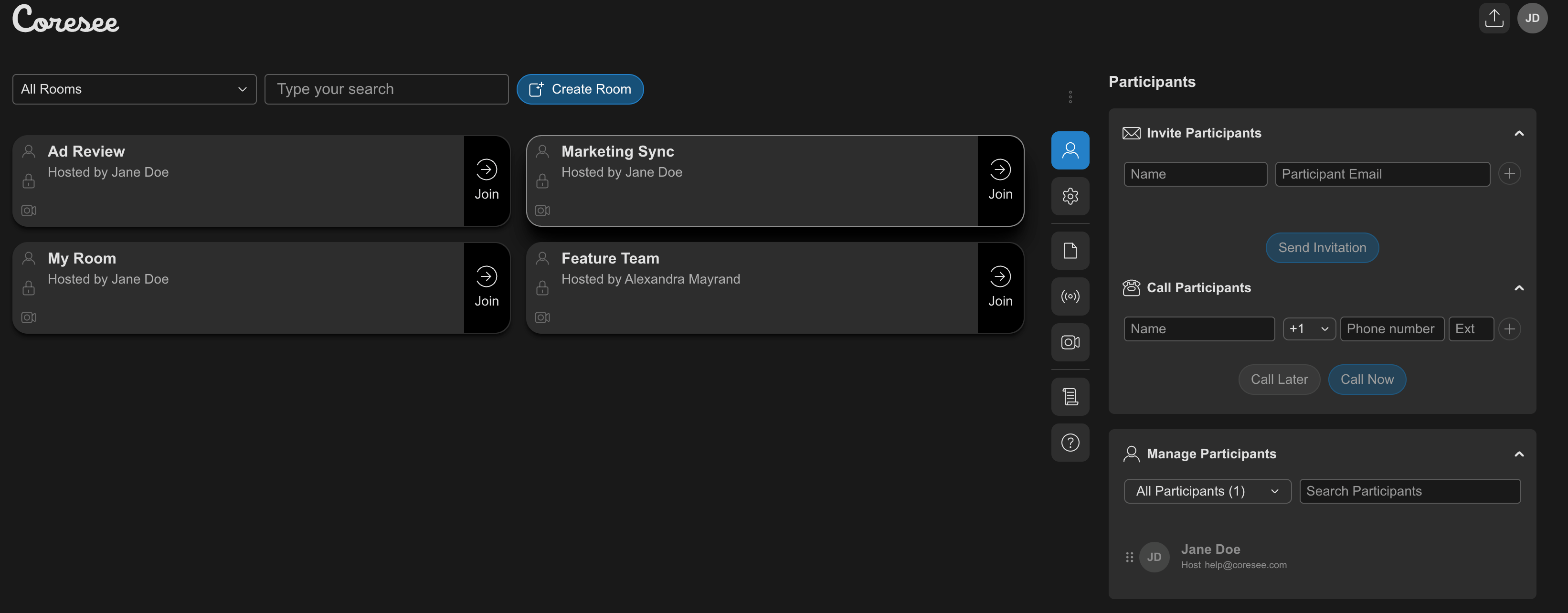Collapse the Manage Participants section
1568x613 pixels.
pyautogui.click(x=1519, y=454)
